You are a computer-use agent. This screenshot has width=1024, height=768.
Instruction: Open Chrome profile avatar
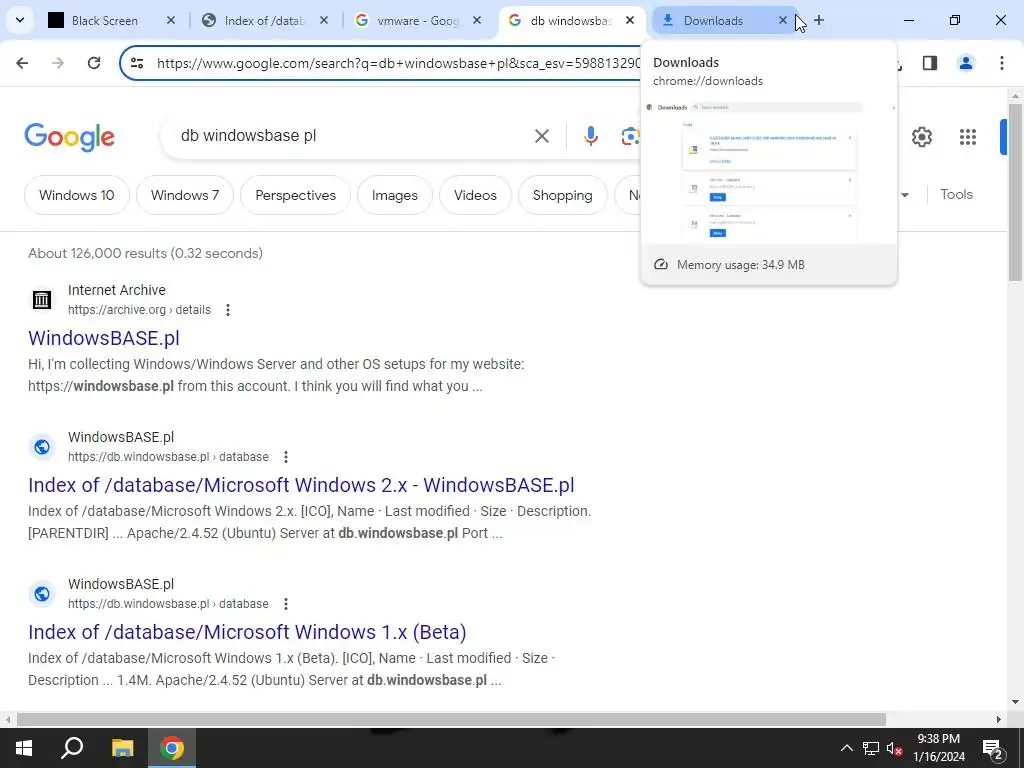pos(966,63)
